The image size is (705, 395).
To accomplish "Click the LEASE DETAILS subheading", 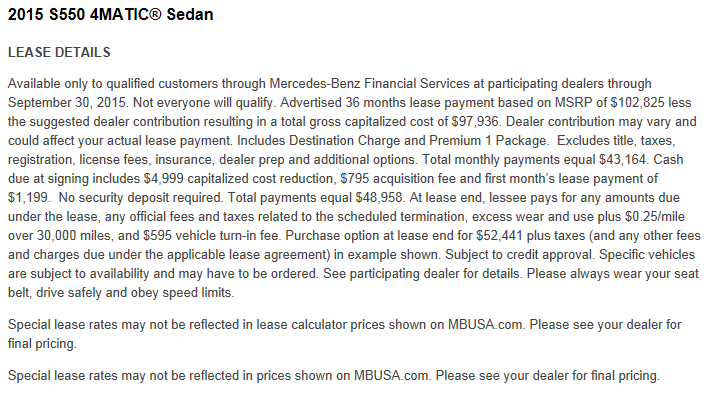I will pyautogui.click(x=59, y=52).
